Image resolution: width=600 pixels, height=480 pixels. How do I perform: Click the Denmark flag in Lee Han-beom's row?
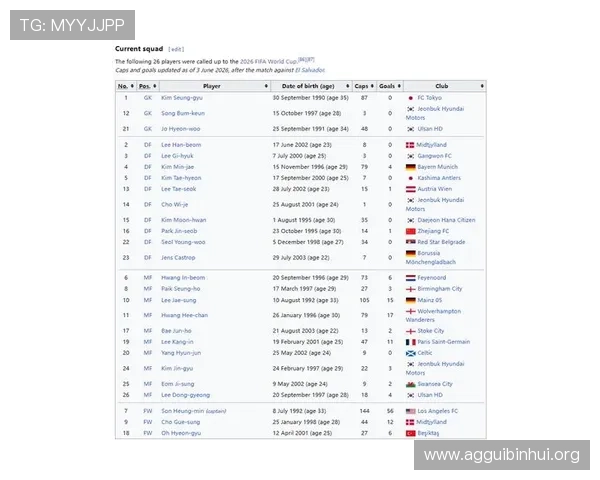coord(410,145)
